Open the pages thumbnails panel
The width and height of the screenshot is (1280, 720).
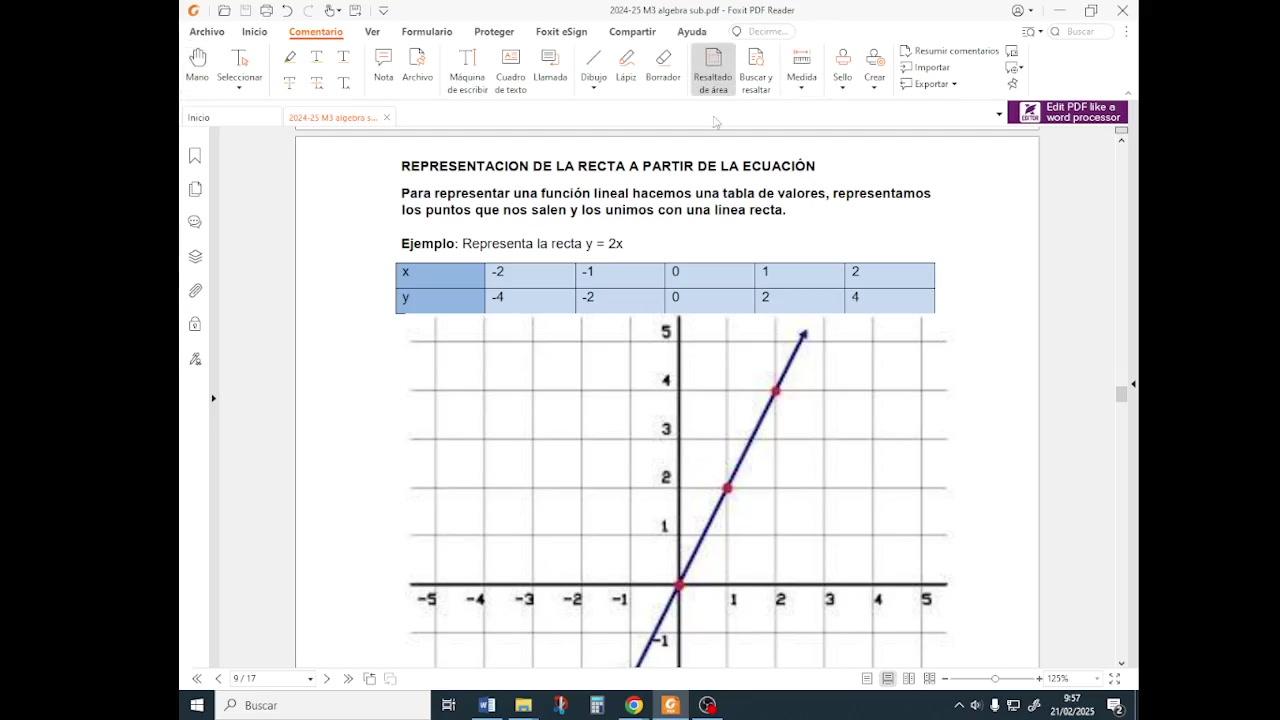(x=195, y=189)
